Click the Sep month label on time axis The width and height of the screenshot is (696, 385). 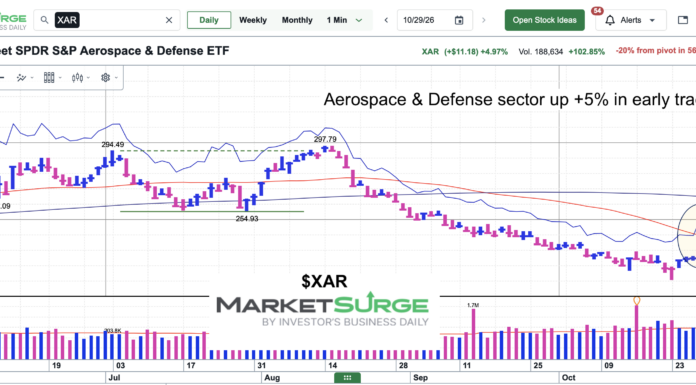[420, 377]
